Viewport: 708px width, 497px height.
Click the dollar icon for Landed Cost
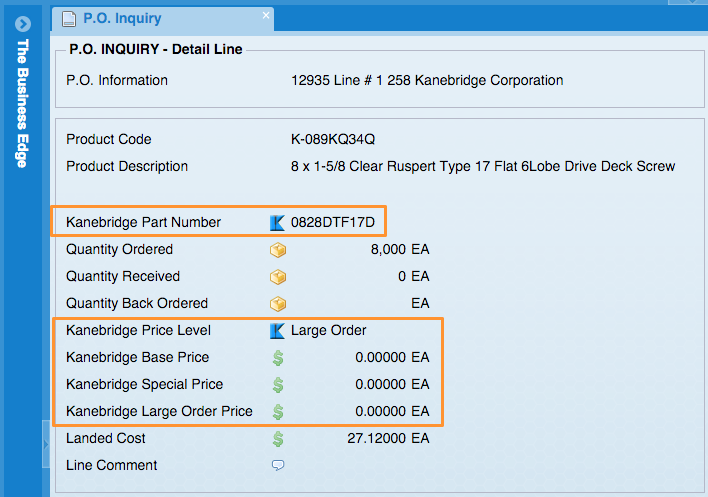[x=278, y=439]
